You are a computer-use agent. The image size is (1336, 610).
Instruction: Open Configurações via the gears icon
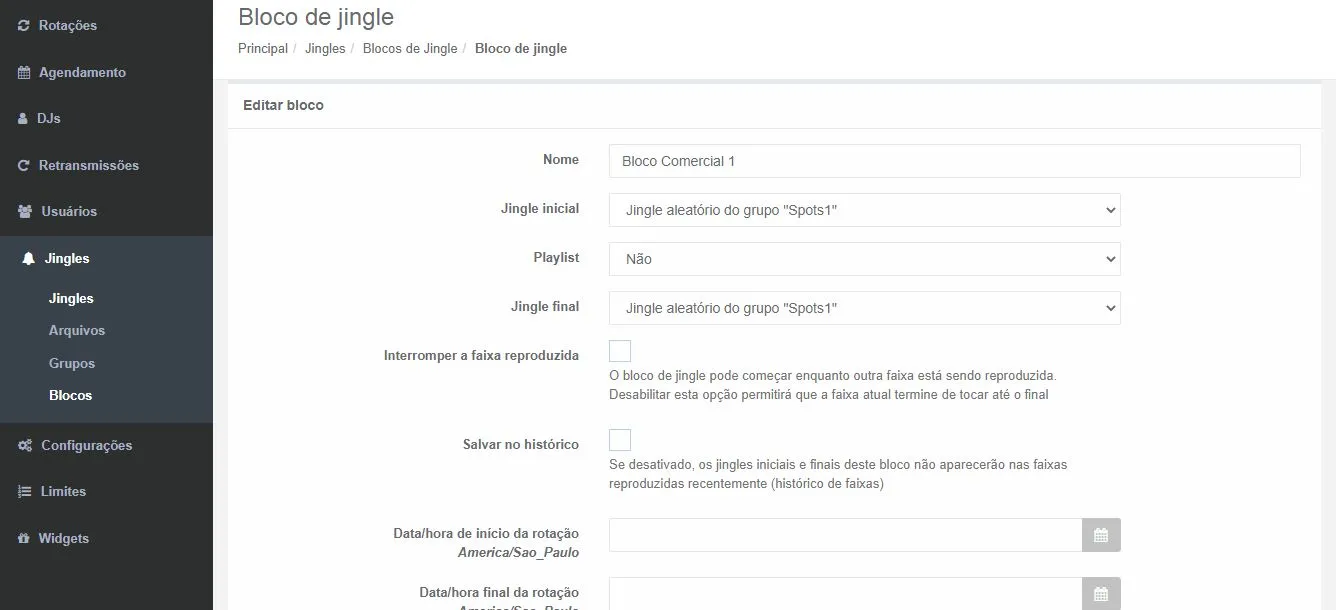coord(25,445)
